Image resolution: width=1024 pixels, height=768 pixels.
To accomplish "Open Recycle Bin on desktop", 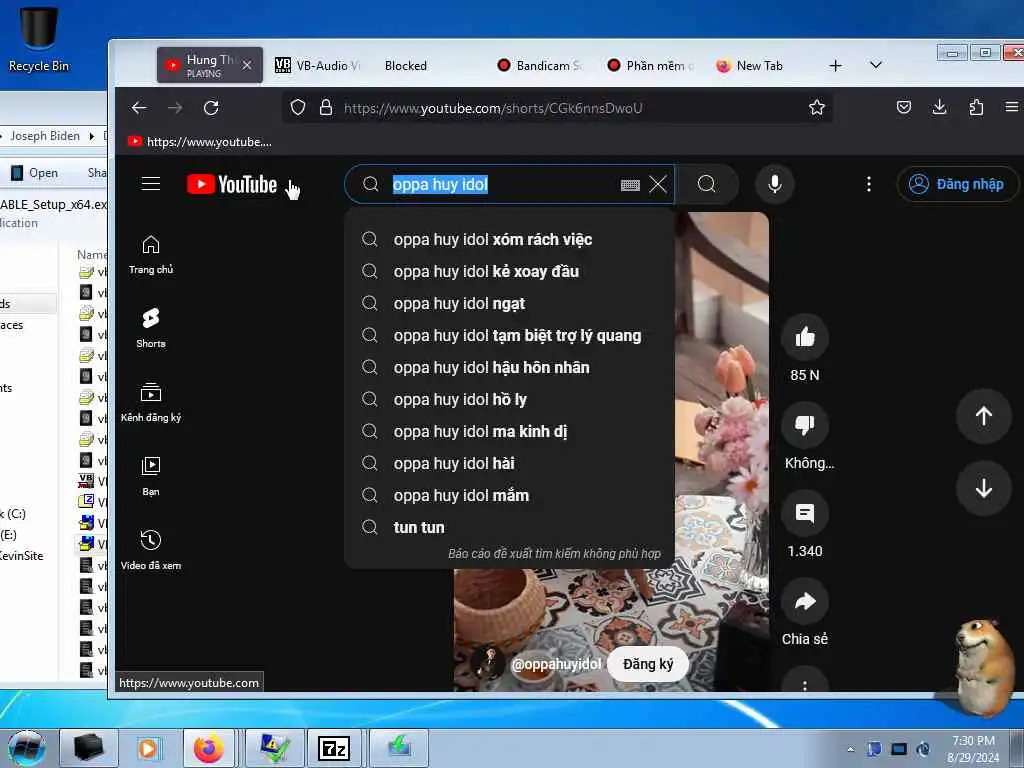I will click(x=39, y=38).
